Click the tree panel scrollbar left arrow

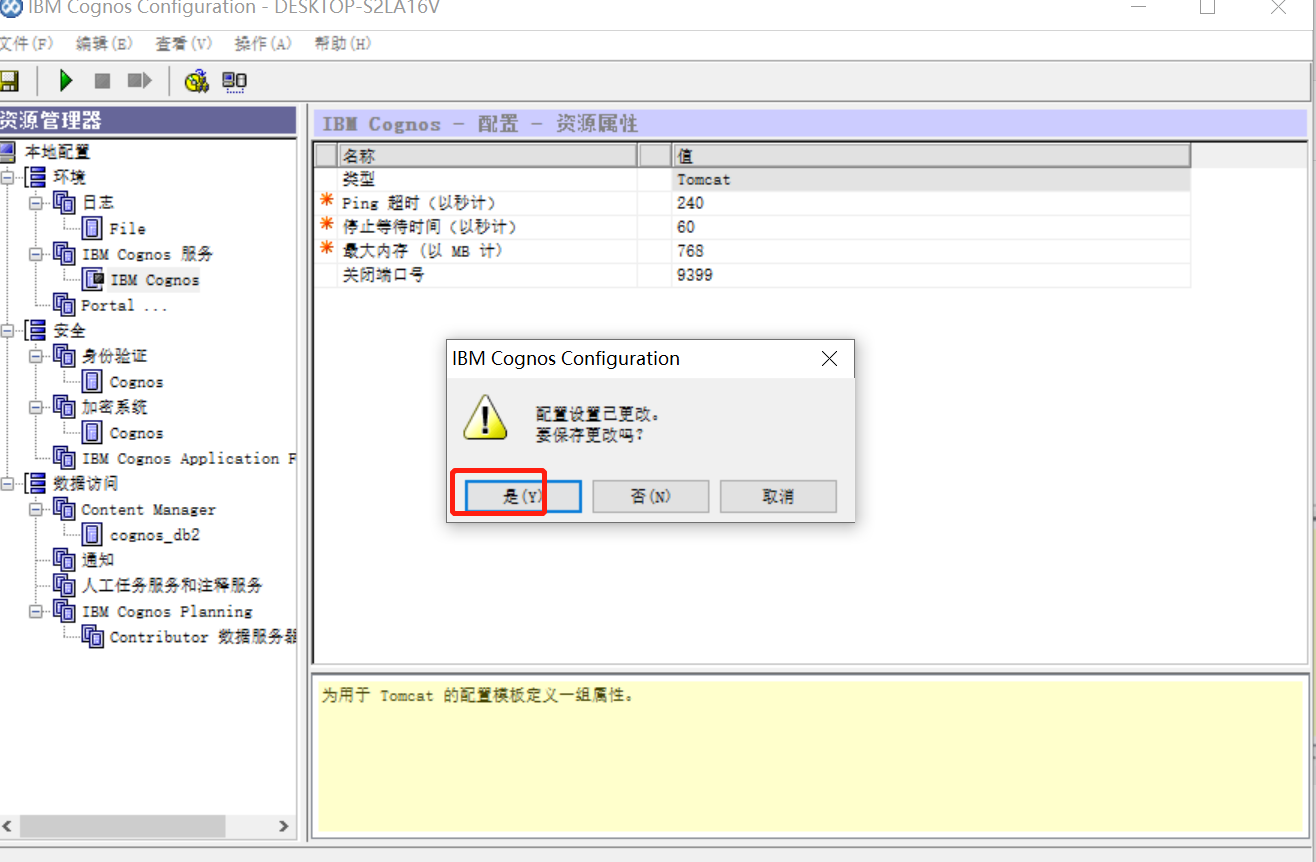(8, 827)
